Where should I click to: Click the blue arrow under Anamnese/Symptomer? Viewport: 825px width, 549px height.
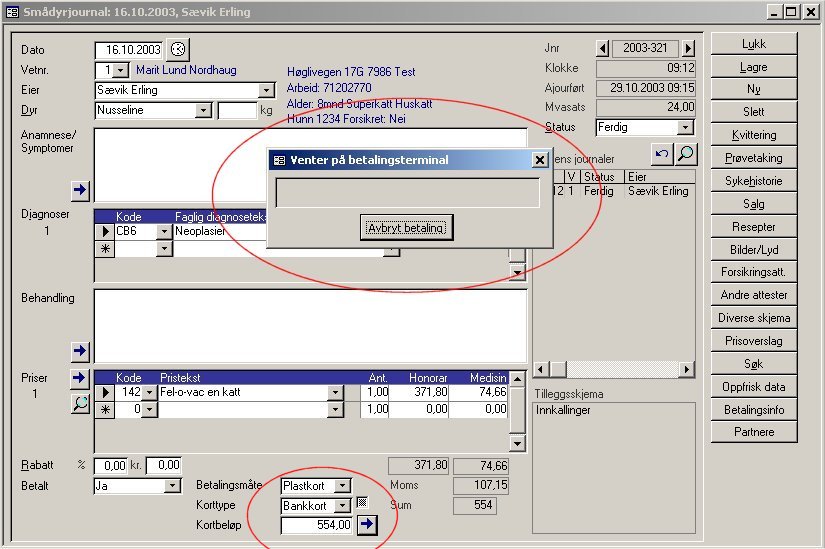click(80, 190)
